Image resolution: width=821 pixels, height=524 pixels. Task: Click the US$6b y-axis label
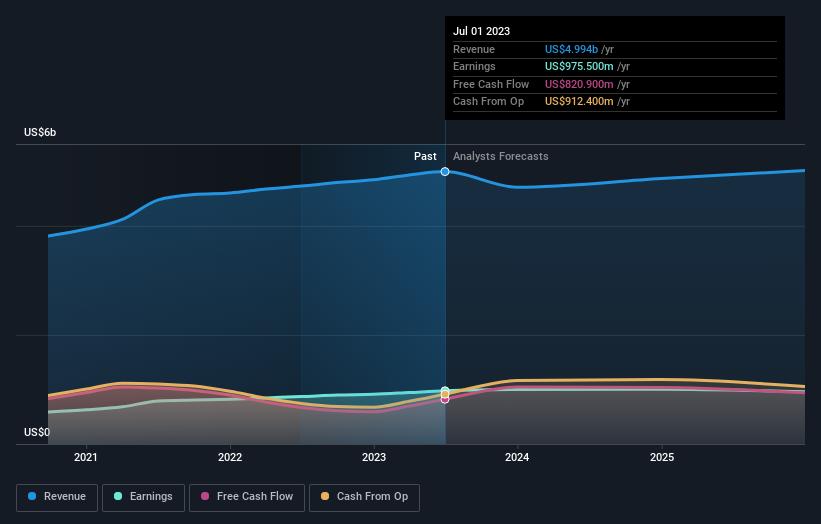pos(40,132)
